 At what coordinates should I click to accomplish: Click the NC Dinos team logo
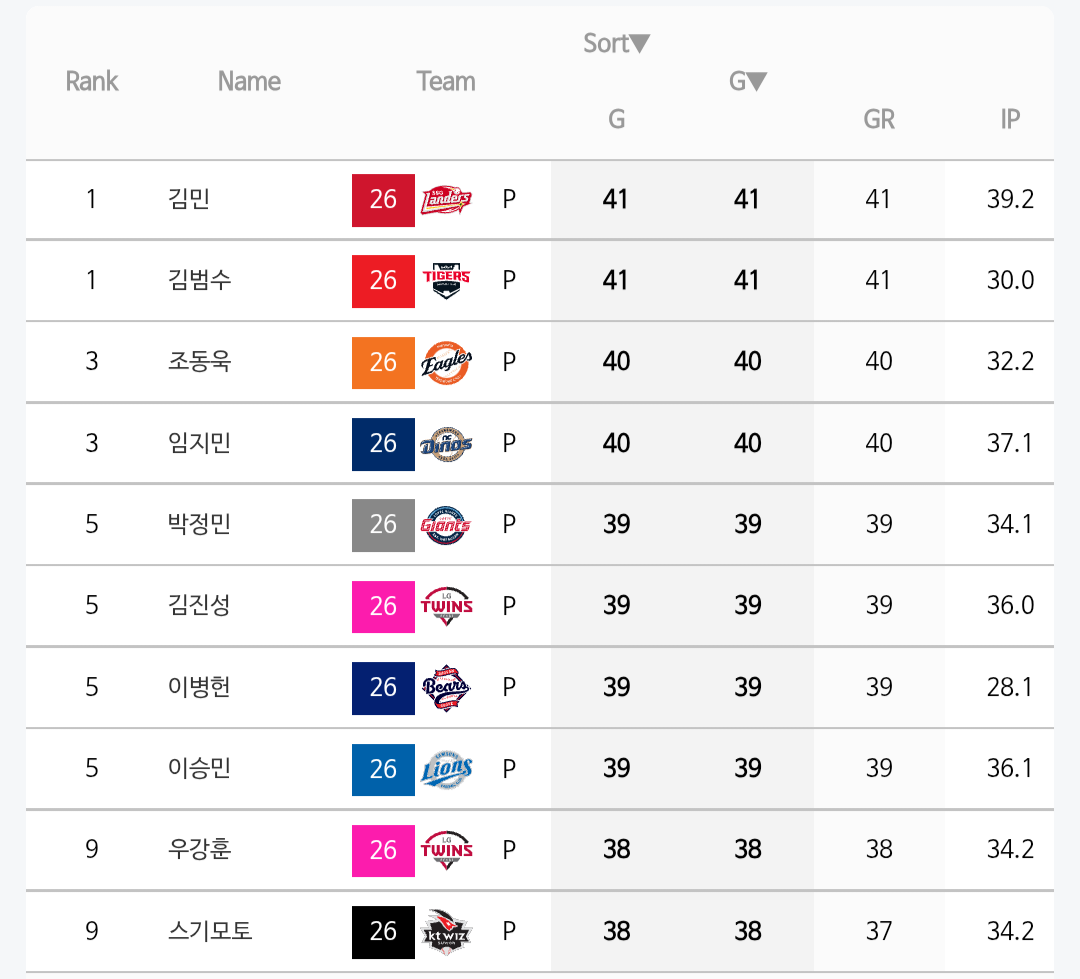click(446, 444)
